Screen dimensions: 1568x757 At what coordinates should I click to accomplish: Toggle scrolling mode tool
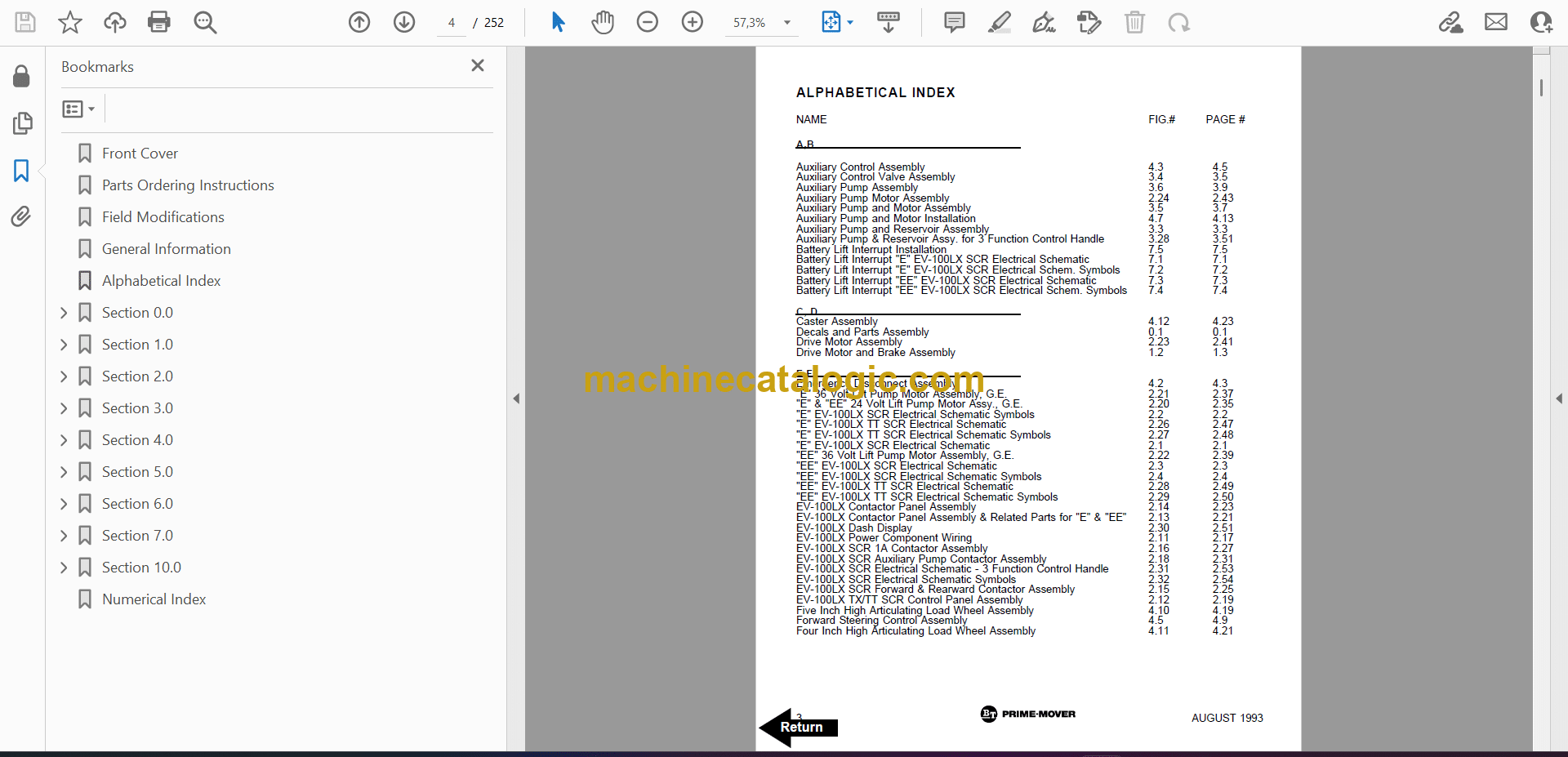click(889, 22)
